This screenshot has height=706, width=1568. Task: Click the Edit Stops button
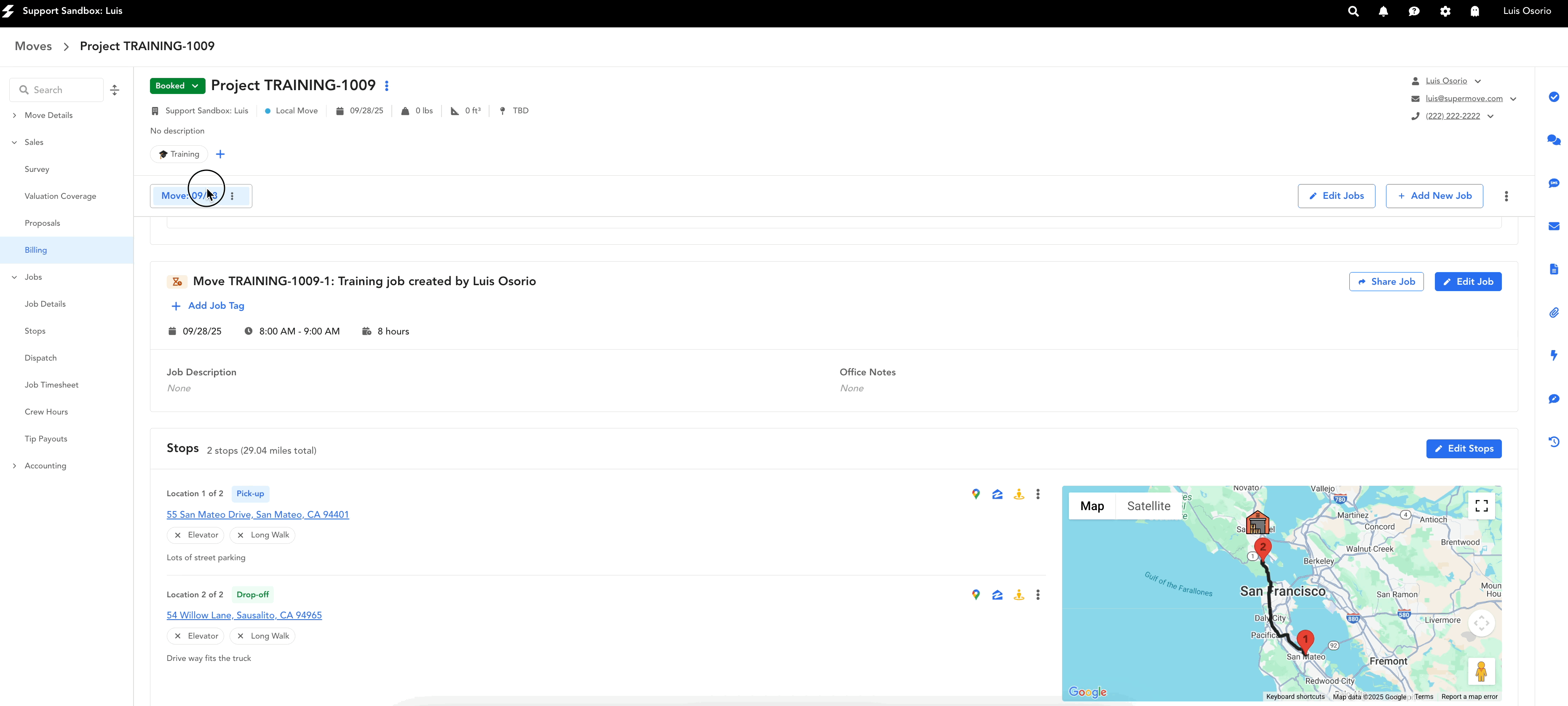(1463, 449)
